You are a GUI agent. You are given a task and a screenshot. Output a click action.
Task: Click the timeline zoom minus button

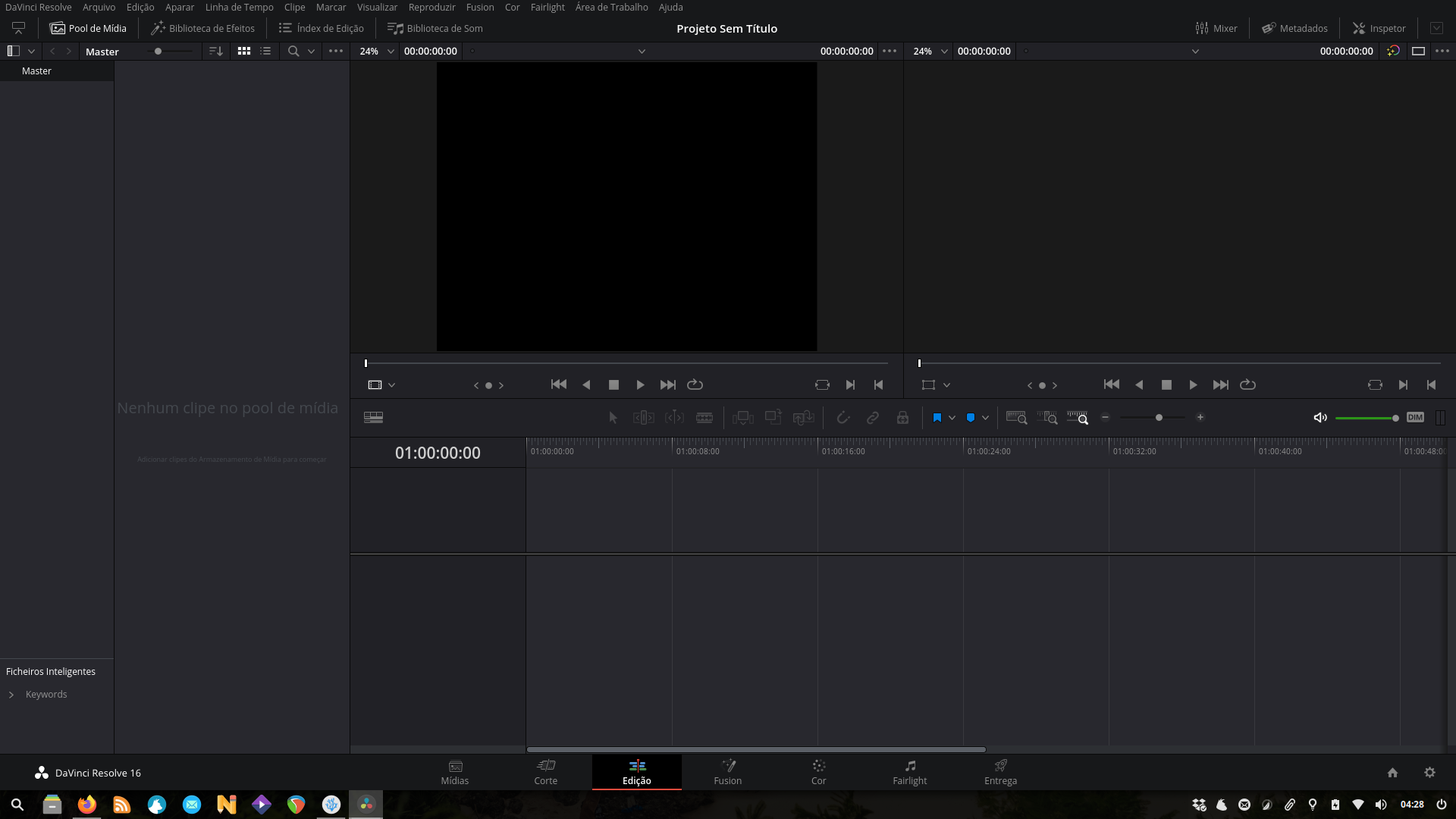pyautogui.click(x=1105, y=417)
